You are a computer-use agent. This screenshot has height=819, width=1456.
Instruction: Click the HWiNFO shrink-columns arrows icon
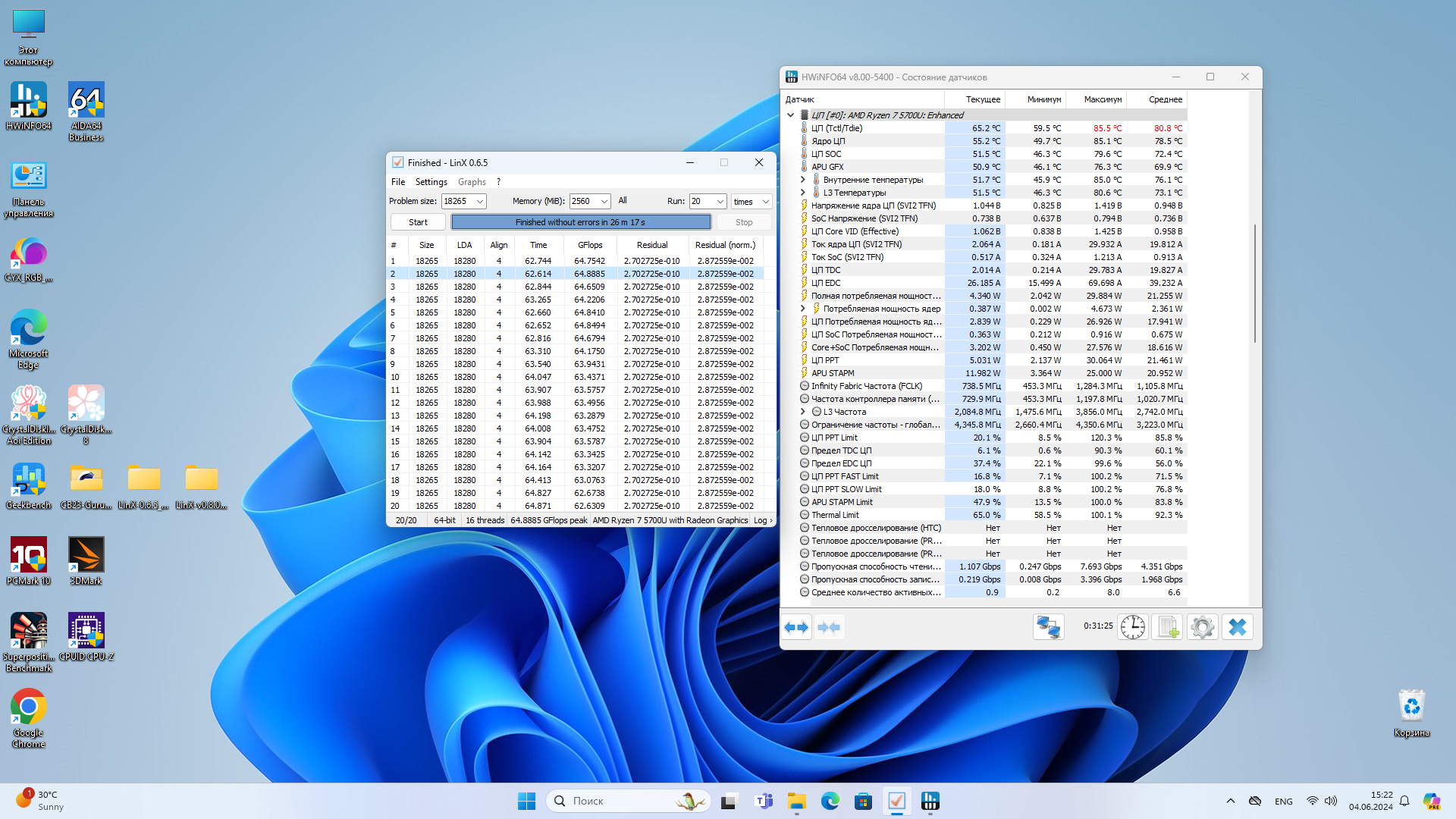point(830,627)
